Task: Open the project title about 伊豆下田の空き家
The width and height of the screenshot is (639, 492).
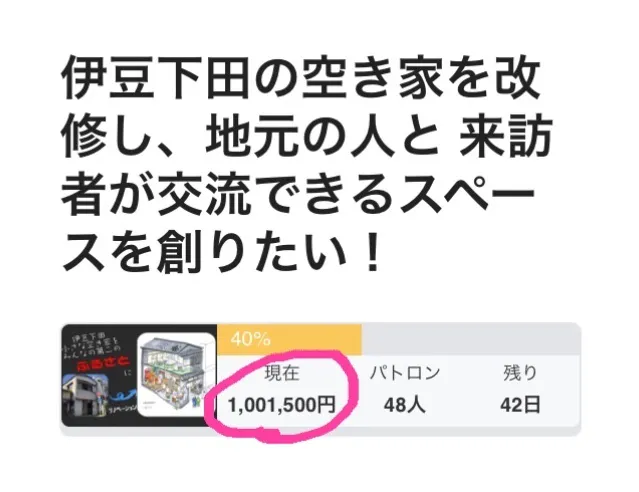Action: [306, 165]
